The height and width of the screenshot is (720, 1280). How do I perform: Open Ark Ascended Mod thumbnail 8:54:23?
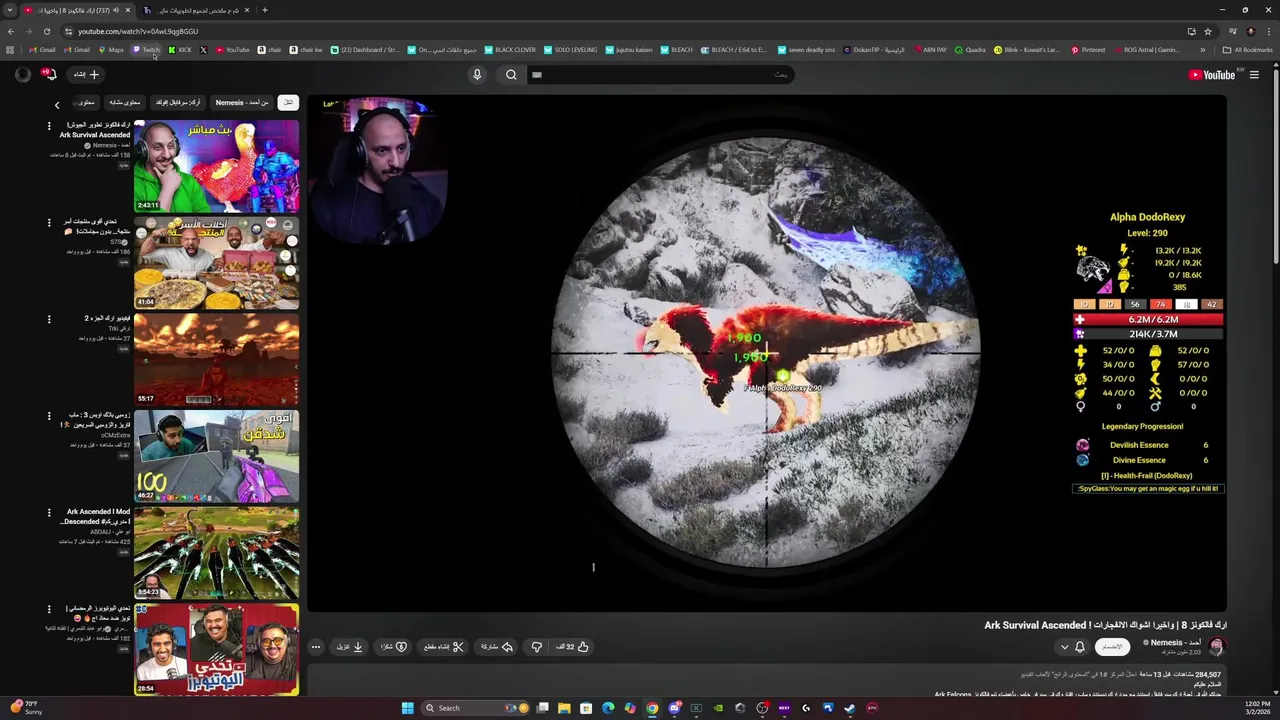click(217, 553)
